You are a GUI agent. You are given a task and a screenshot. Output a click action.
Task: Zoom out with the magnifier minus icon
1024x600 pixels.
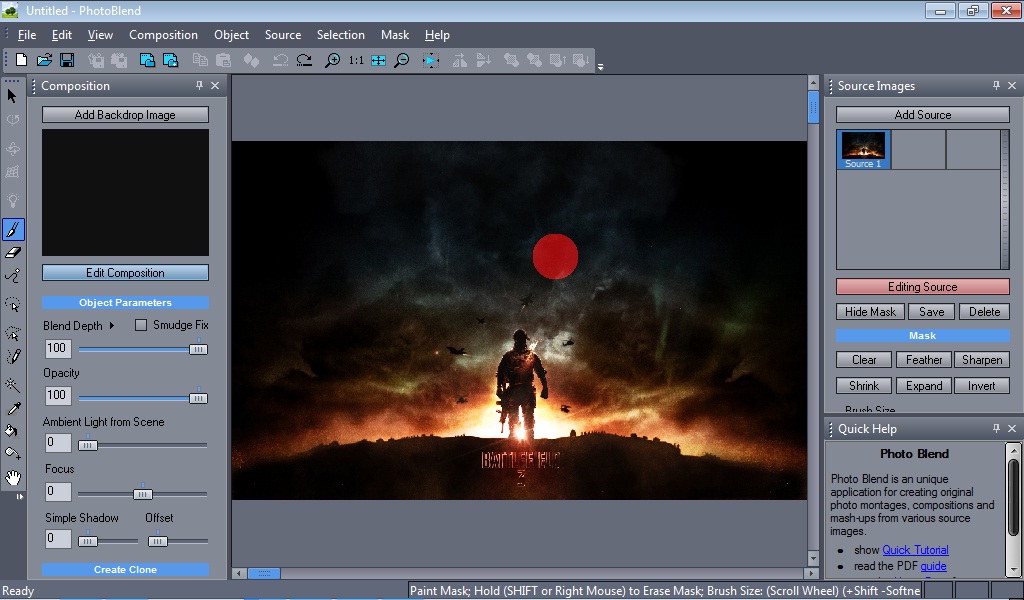(x=402, y=60)
